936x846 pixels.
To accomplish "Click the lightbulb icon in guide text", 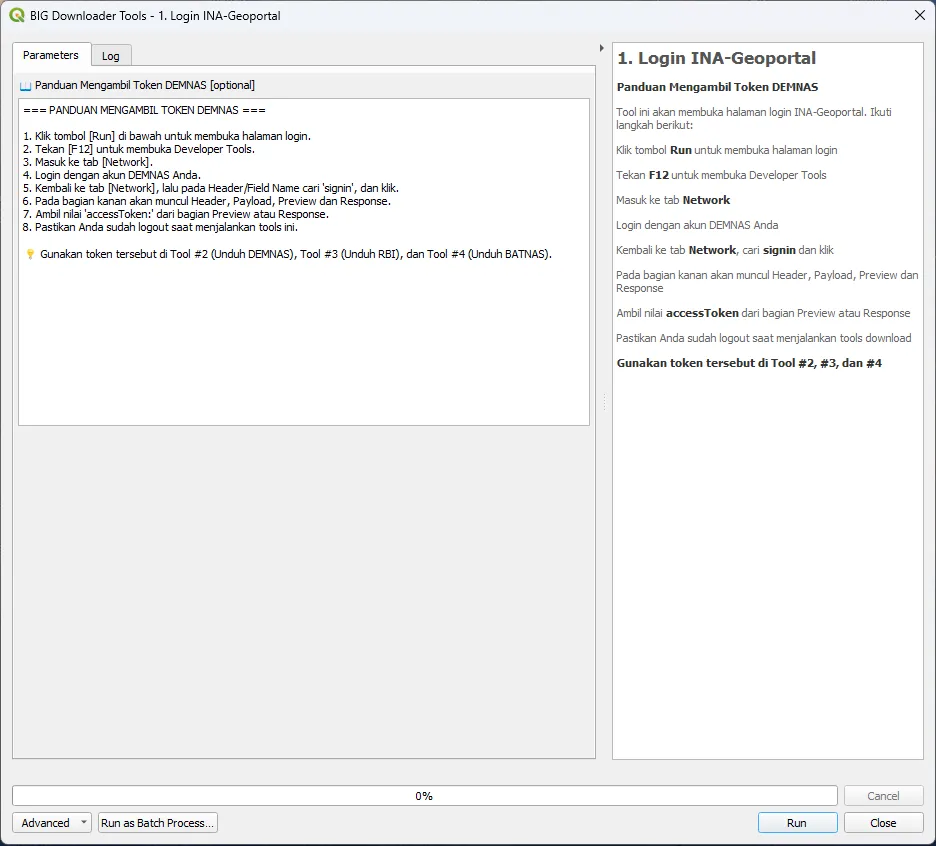I will 30,254.
